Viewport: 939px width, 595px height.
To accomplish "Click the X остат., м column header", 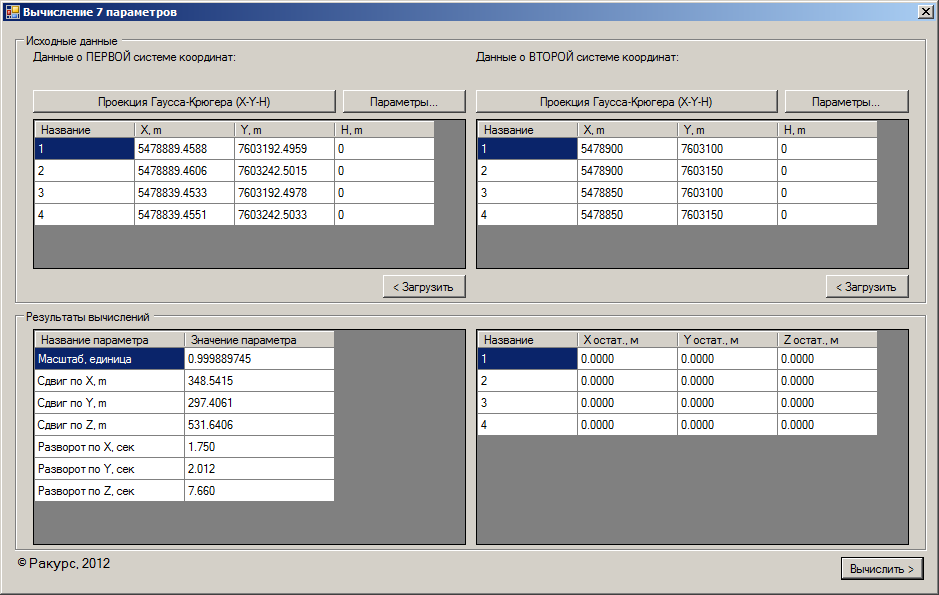I will point(627,340).
